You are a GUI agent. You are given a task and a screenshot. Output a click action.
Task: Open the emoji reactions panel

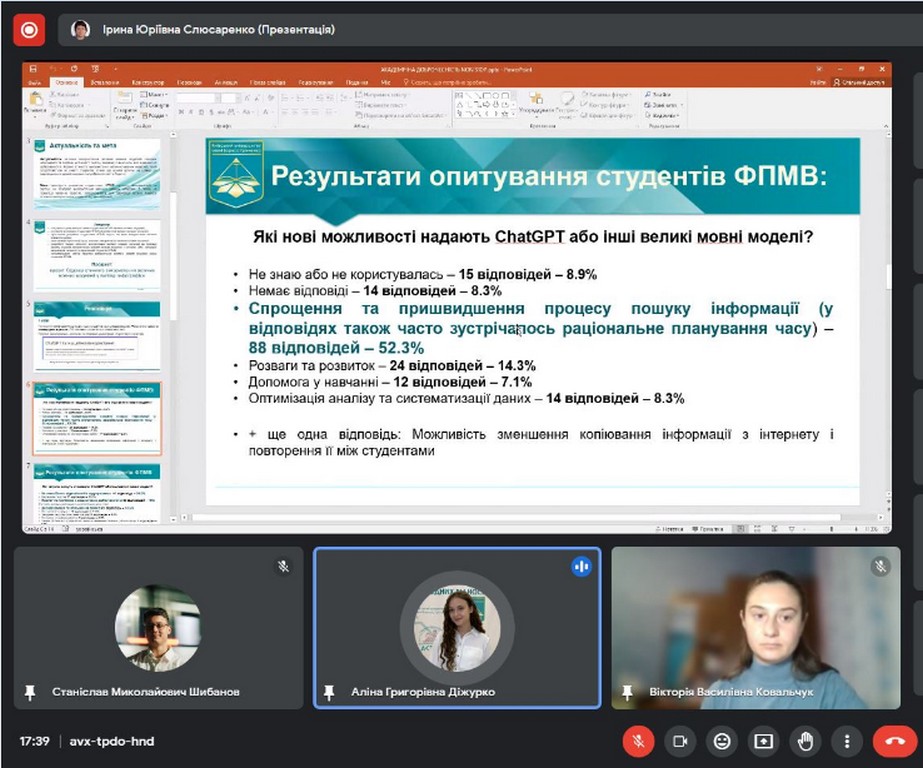(721, 741)
